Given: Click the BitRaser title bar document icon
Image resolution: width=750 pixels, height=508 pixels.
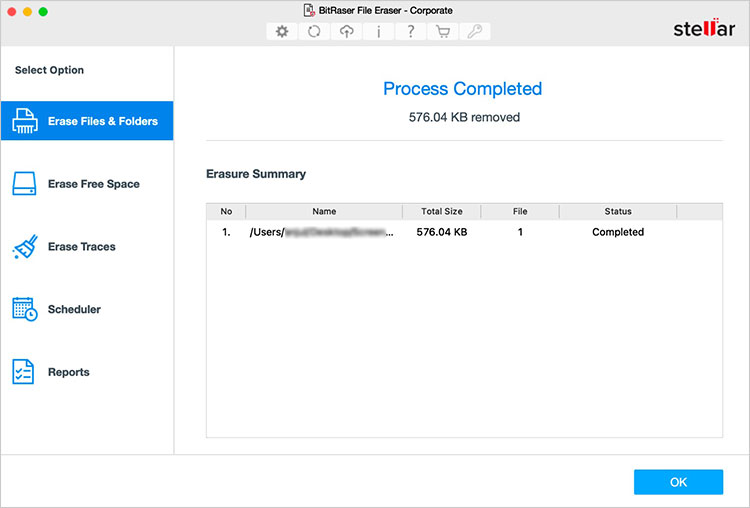Looking at the screenshot, I should tap(309, 10).
